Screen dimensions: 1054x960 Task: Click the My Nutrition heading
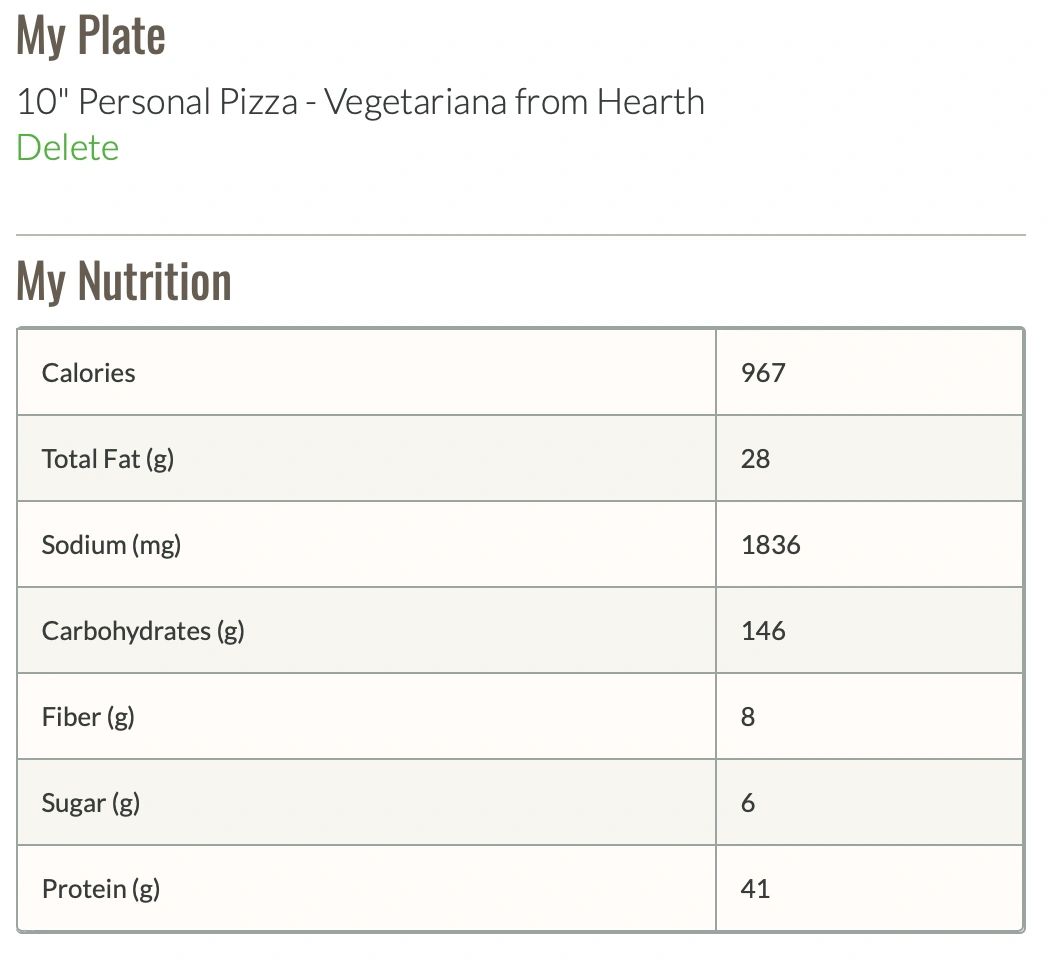[x=124, y=281]
